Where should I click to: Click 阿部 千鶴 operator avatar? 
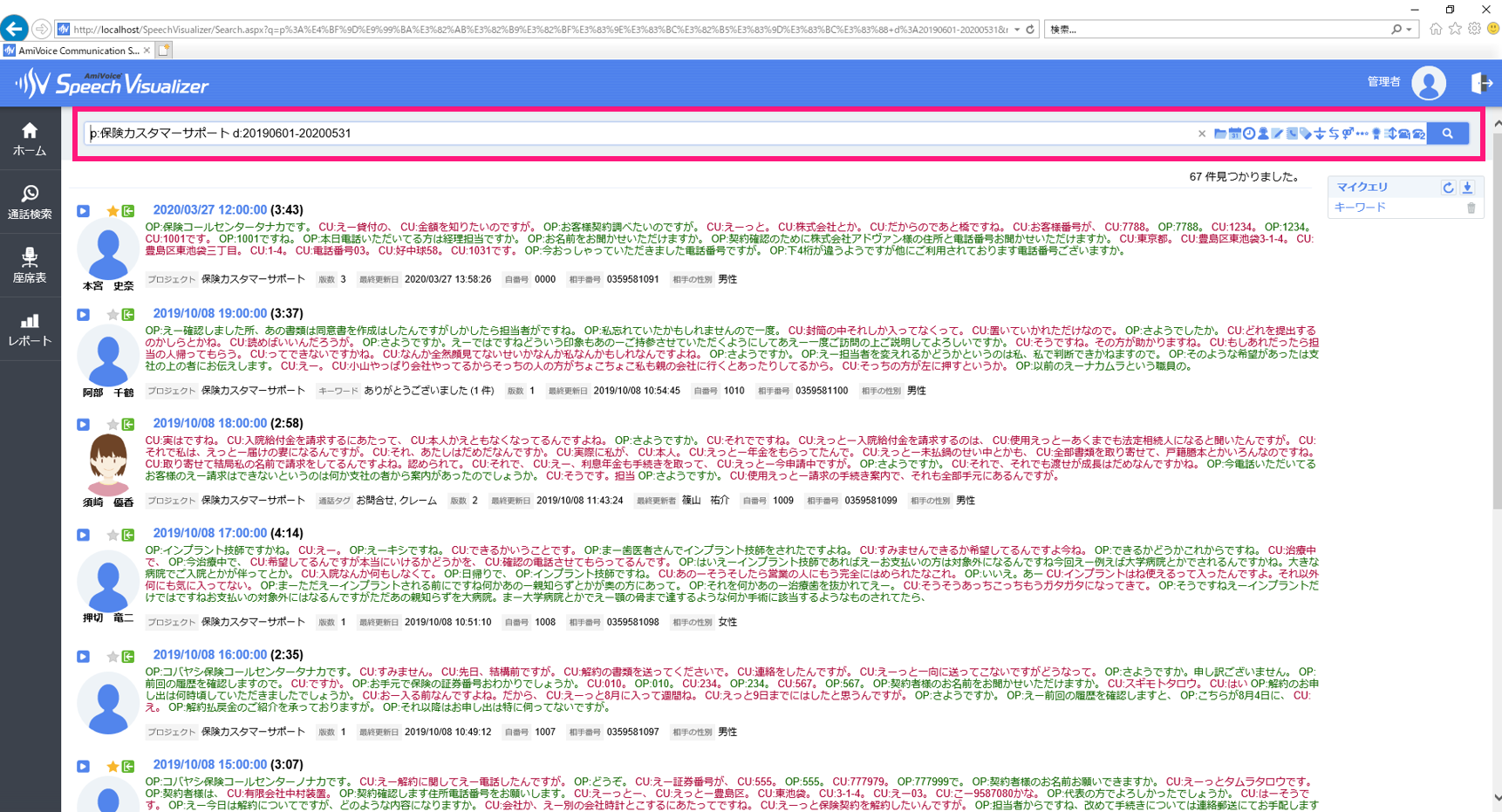pos(108,358)
